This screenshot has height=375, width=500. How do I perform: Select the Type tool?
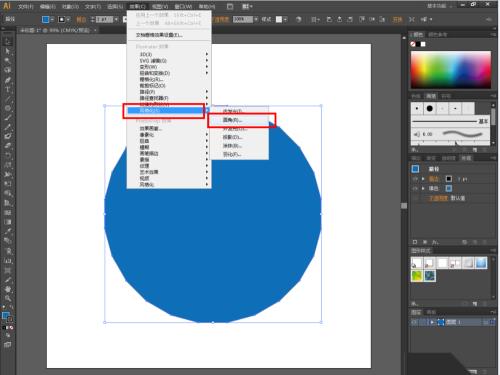pyautogui.click(x=8, y=90)
